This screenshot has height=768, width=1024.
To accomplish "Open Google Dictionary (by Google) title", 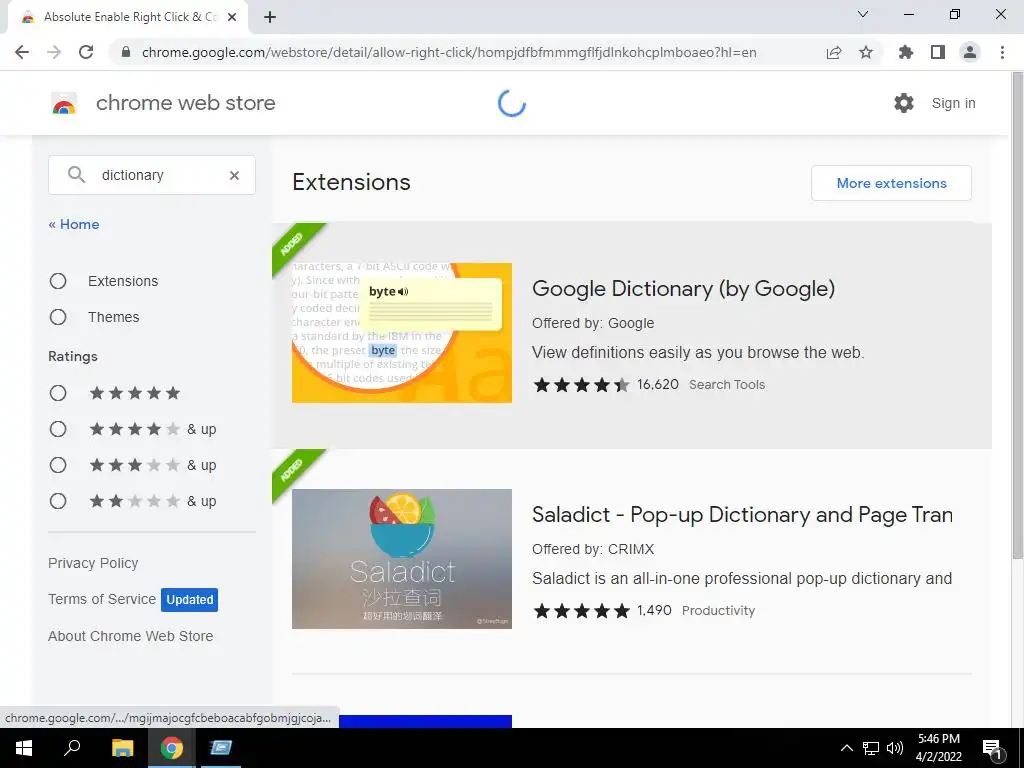I will (683, 289).
